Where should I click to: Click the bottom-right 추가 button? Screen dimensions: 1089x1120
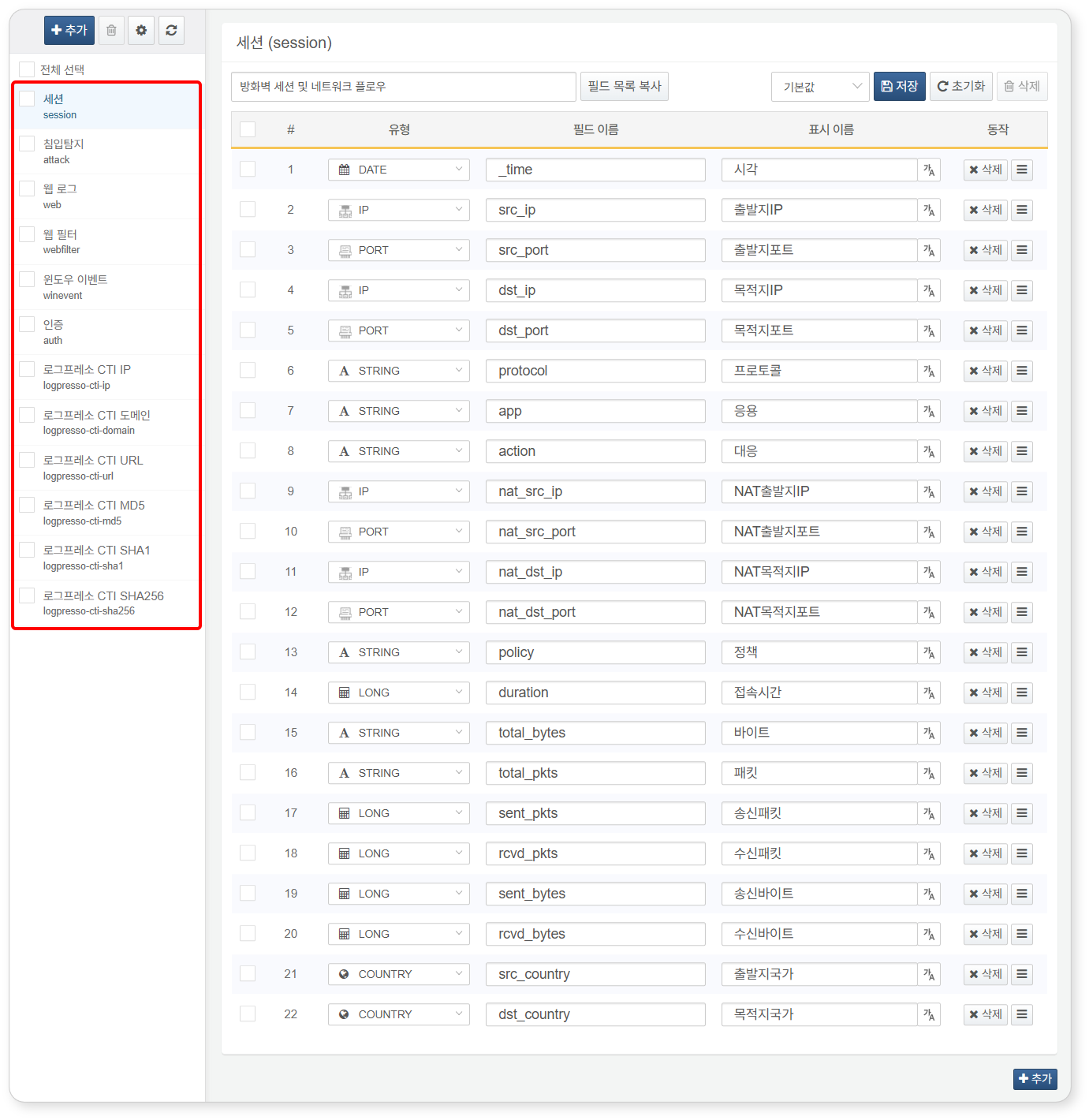tap(1035, 1078)
